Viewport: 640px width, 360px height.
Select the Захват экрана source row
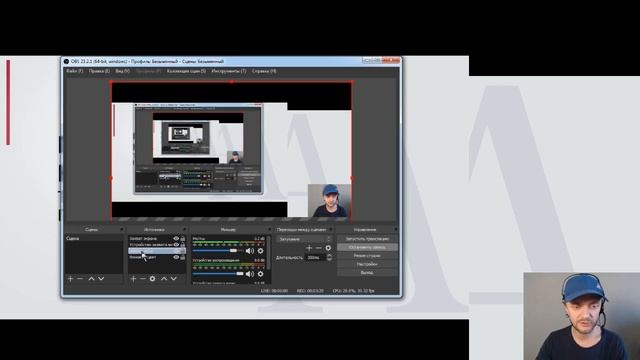pos(157,238)
